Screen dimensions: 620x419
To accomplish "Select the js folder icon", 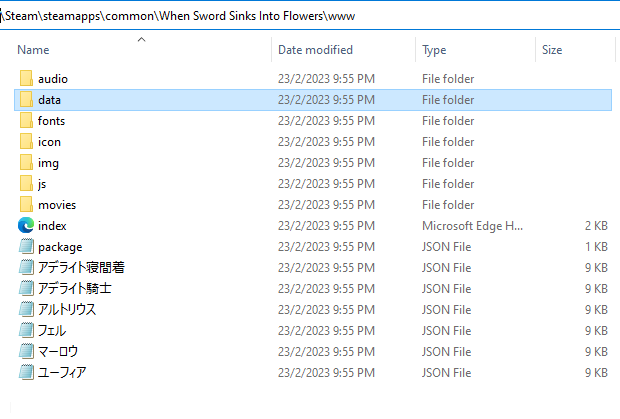I will pyautogui.click(x=26, y=183).
